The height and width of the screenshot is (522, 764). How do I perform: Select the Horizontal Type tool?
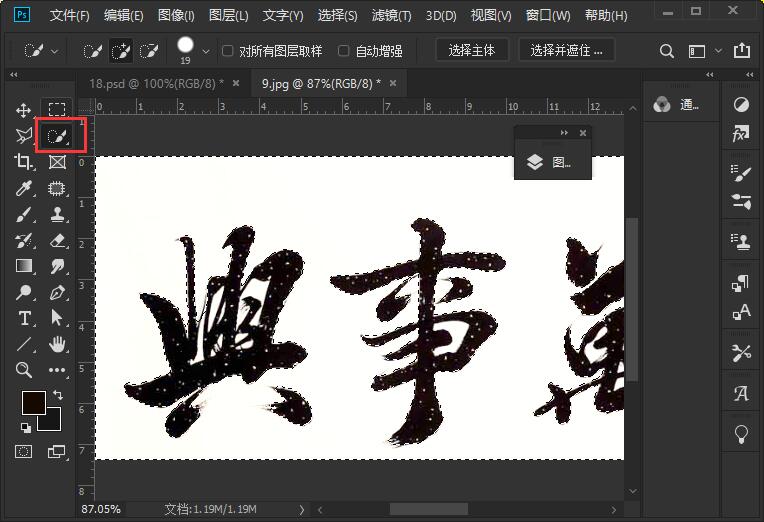point(23,318)
